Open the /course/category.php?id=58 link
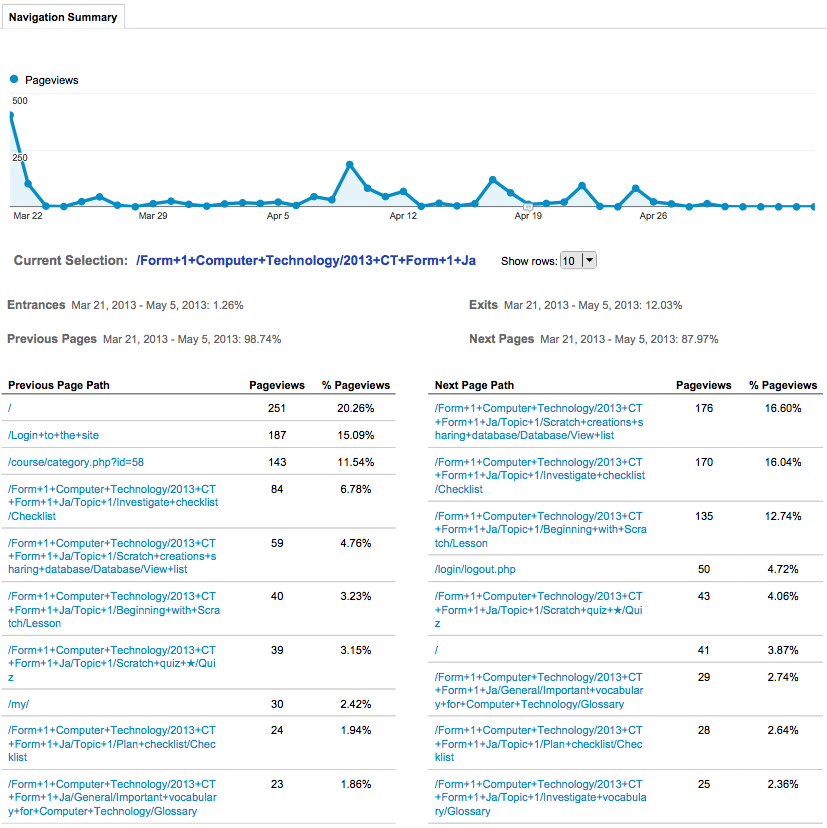This screenshot has width=827, height=828. 76,462
